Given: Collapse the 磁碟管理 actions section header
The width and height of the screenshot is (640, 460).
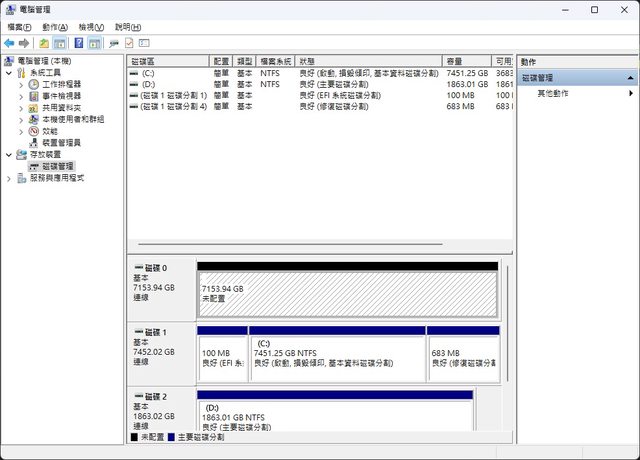Looking at the screenshot, I should point(630,77).
